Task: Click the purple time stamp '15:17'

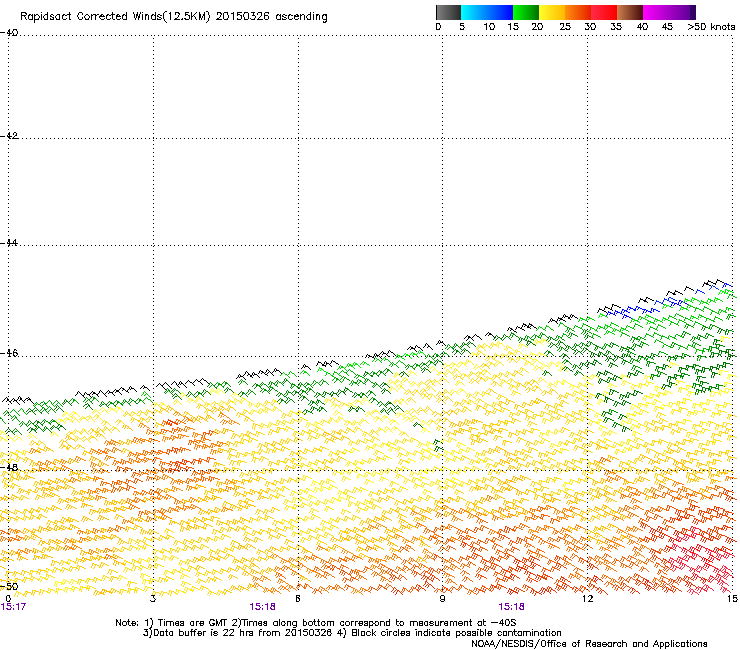Action: coord(13,607)
